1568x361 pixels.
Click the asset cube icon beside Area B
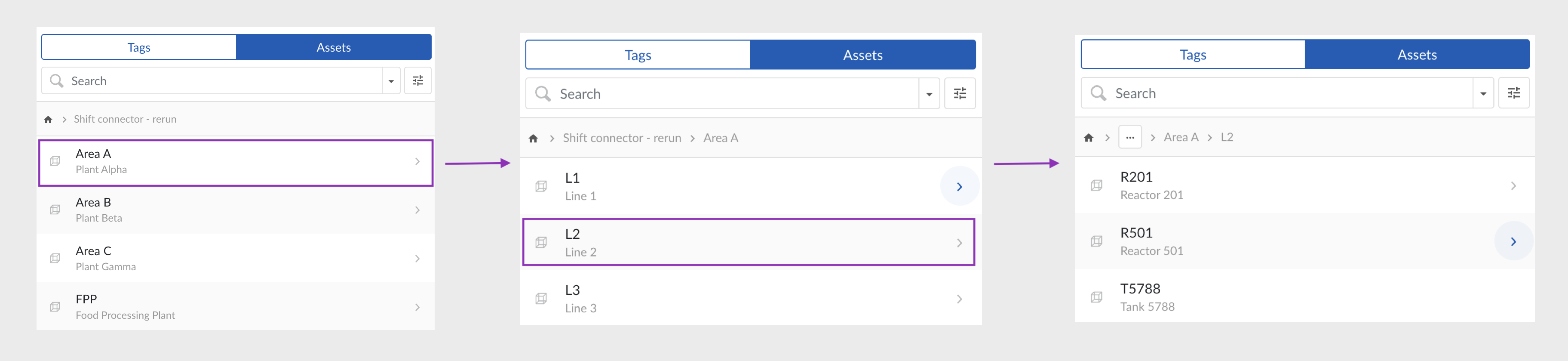point(55,210)
